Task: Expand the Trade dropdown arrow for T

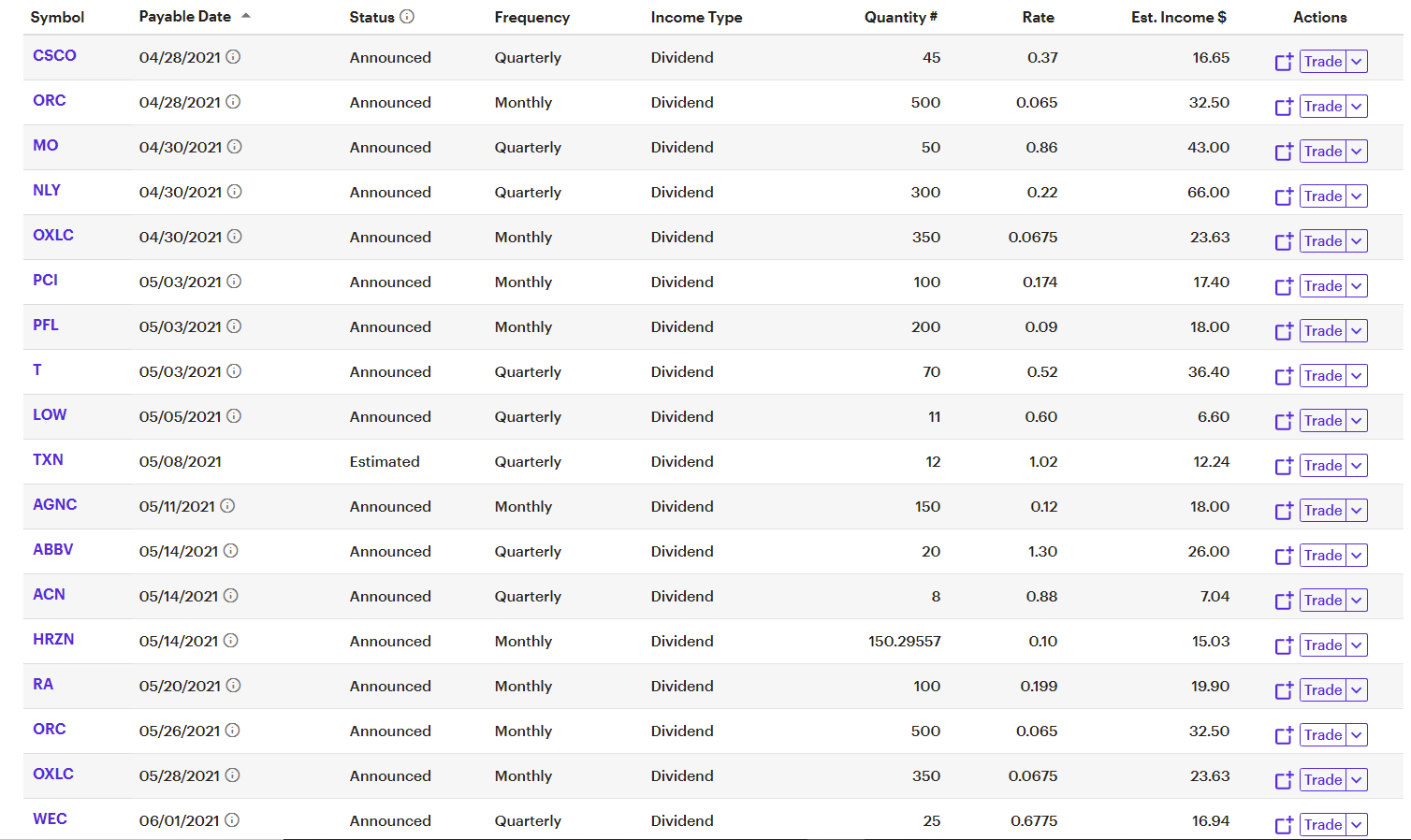Action: (x=1357, y=376)
